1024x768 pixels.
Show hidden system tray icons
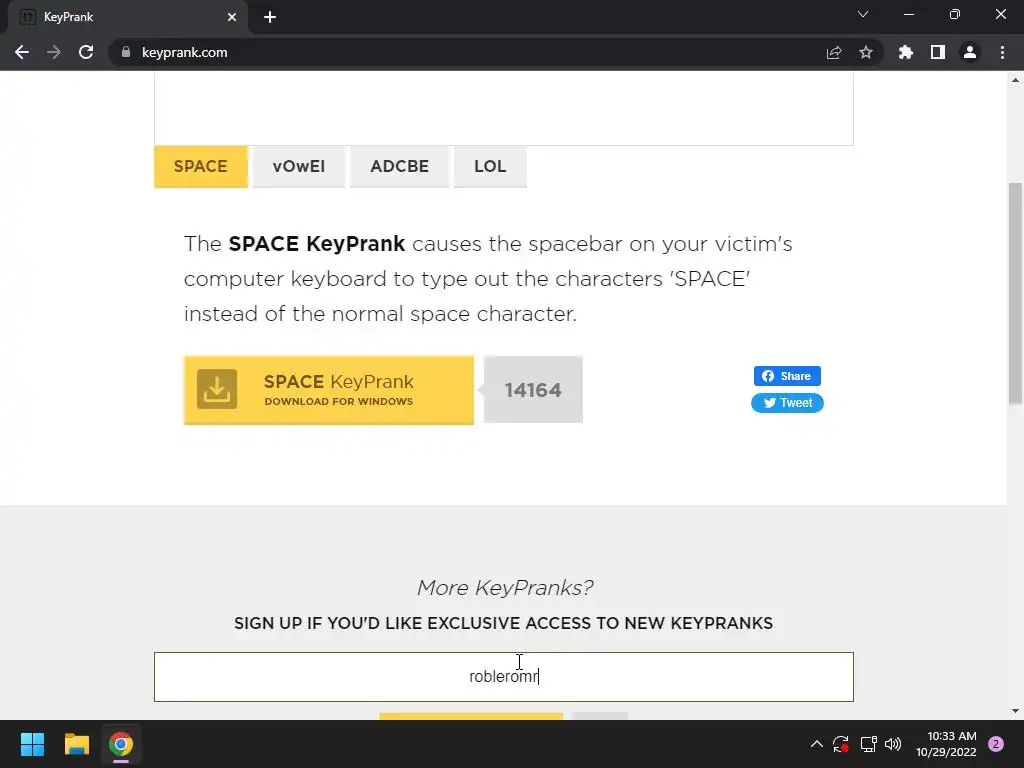coord(816,744)
